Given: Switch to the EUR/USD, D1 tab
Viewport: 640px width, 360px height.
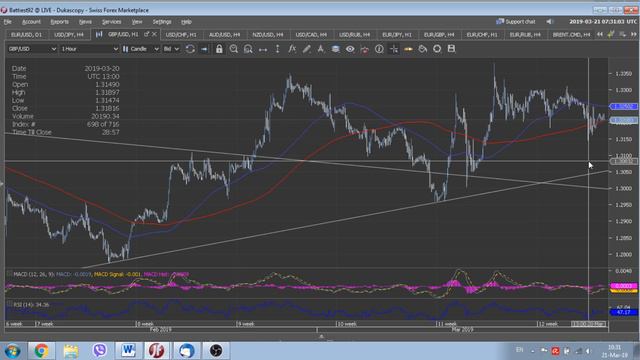Looking at the screenshot, I should click(x=27, y=35).
